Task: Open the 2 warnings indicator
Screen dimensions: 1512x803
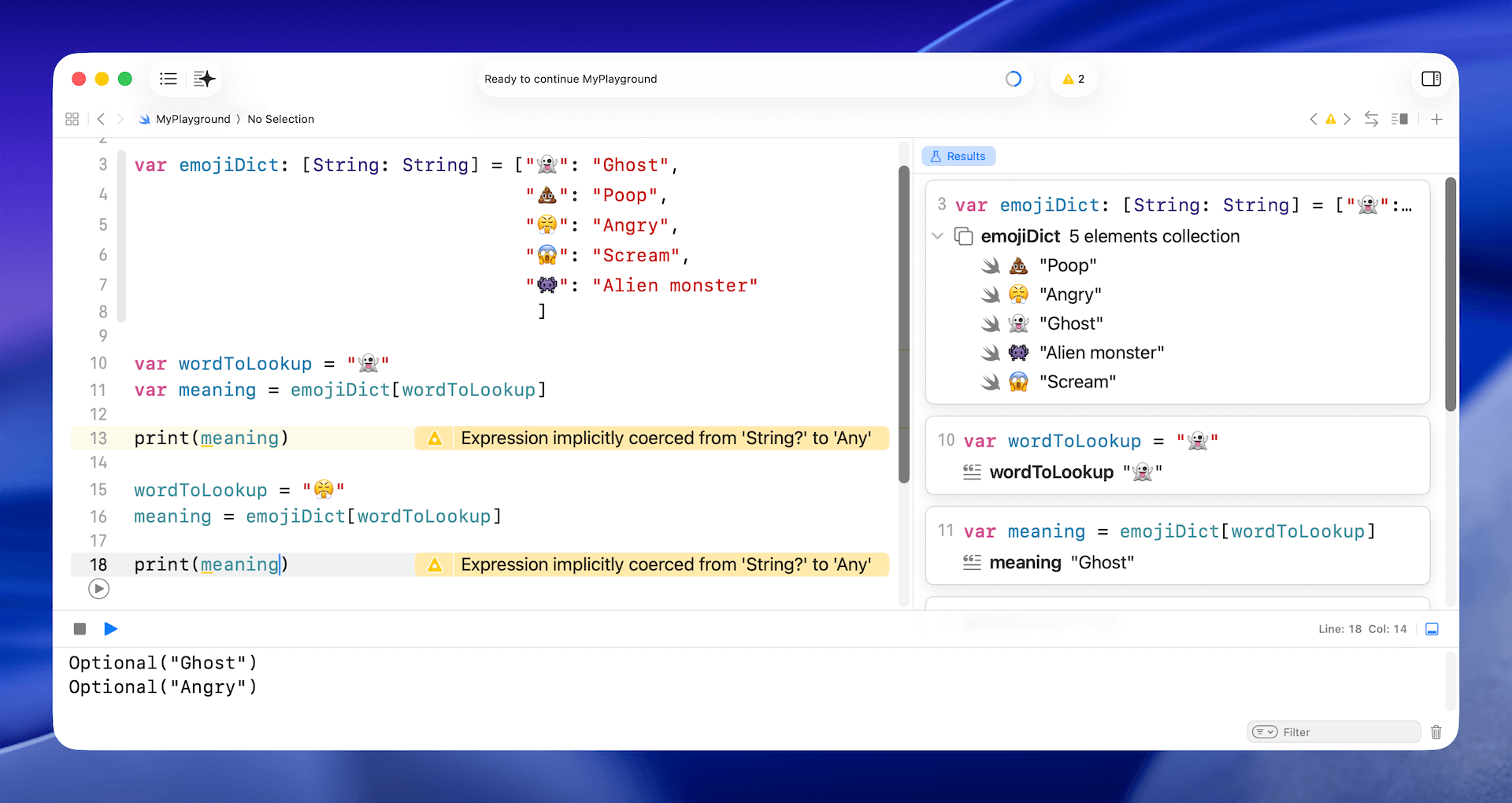Action: 1073,79
